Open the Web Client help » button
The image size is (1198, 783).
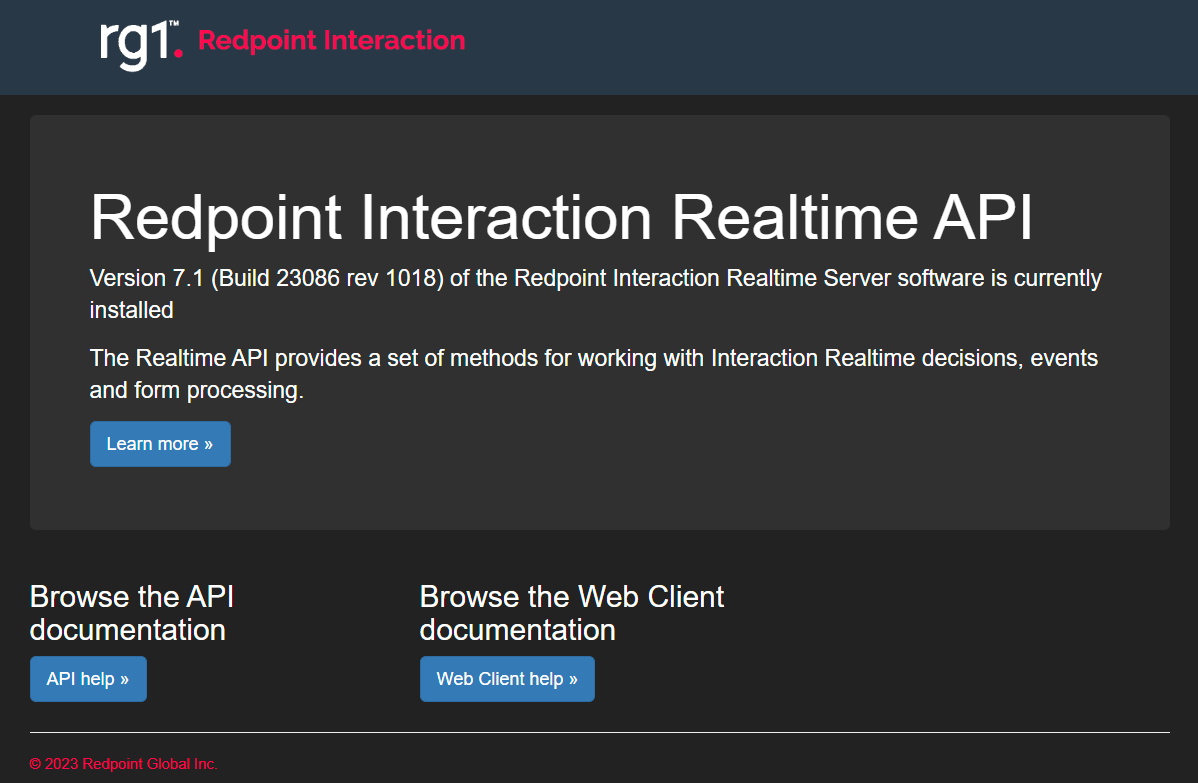pyautogui.click(x=507, y=679)
